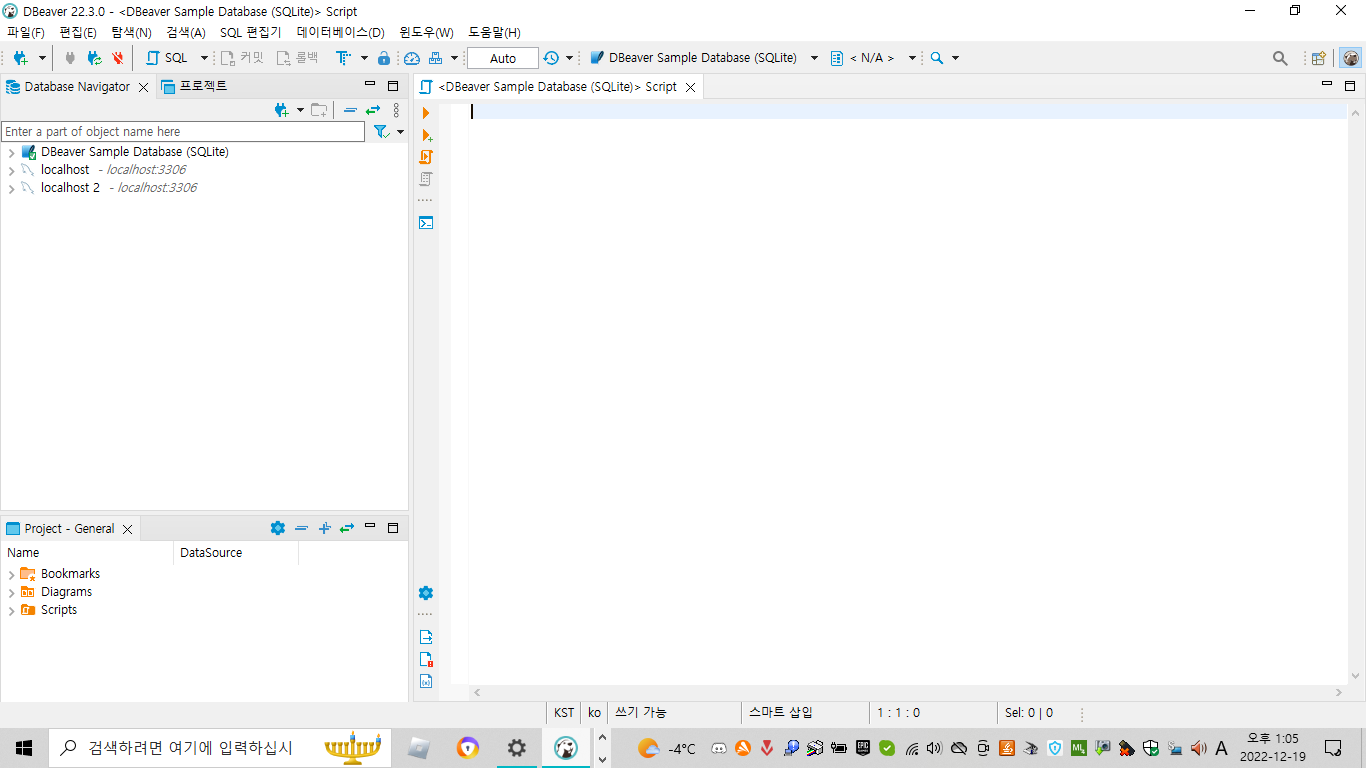Click the Execute script icon in editor sidebar
Viewport: 1366px width, 768px height.
pyautogui.click(x=426, y=157)
